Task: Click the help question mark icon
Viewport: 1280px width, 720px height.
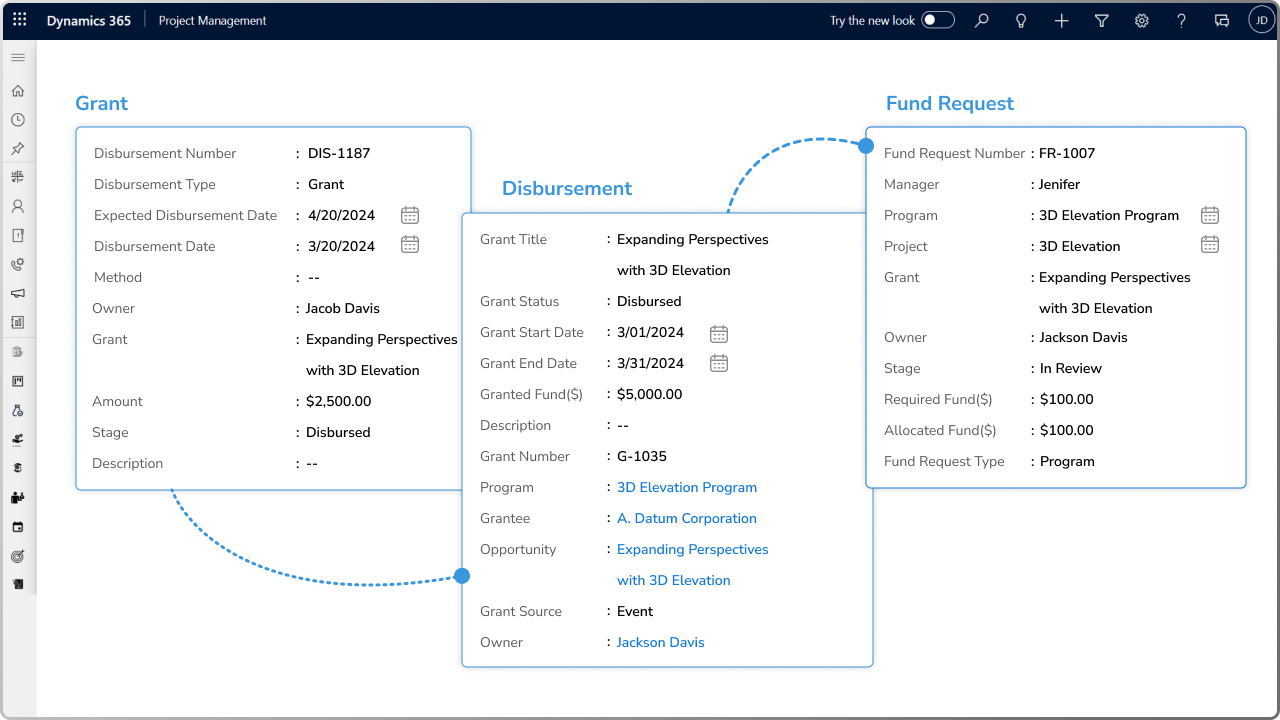Action: (x=1181, y=20)
